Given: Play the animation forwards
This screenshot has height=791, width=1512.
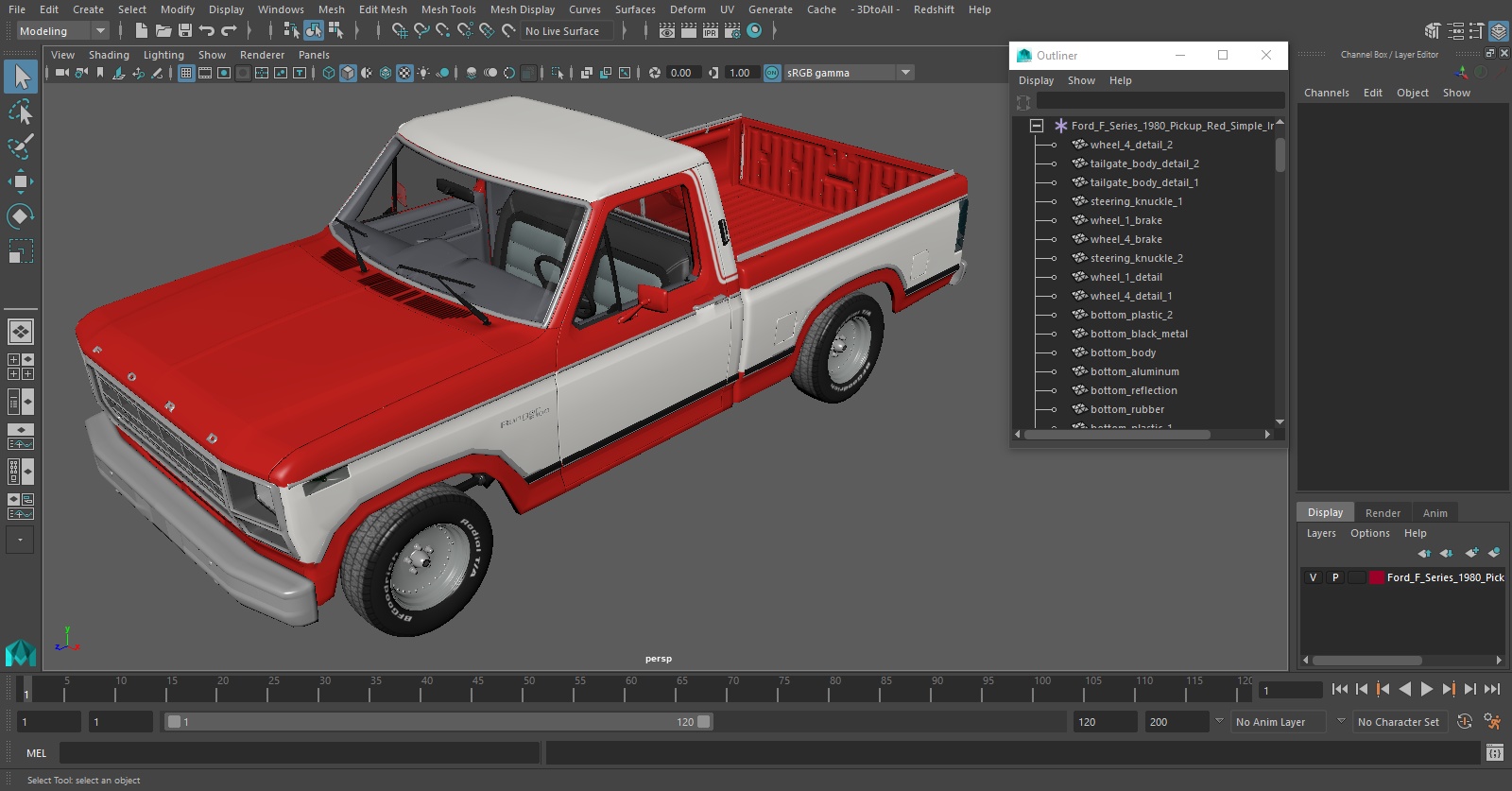Looking at the screenshot, I should [1427, 690].
